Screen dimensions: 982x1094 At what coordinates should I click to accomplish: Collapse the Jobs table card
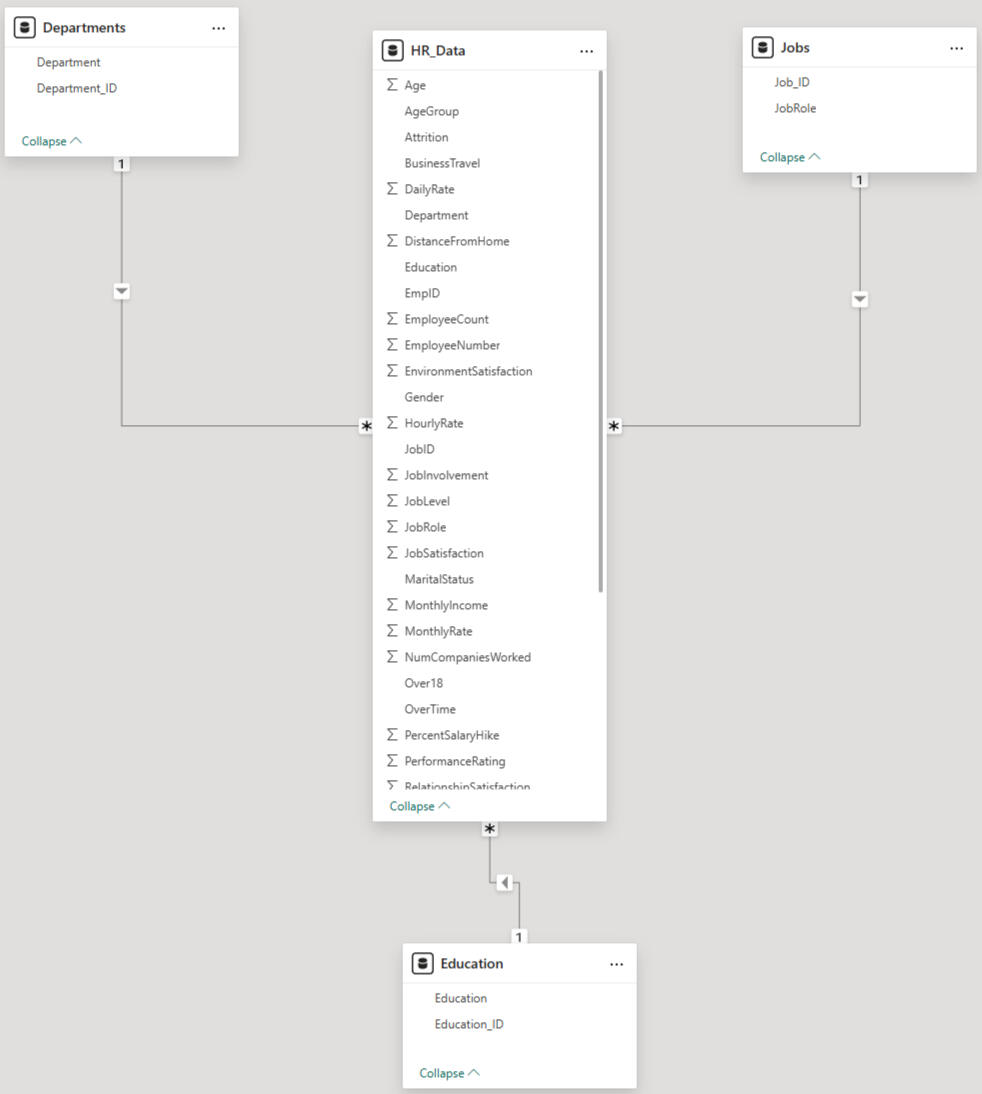(x=789, y=157)
